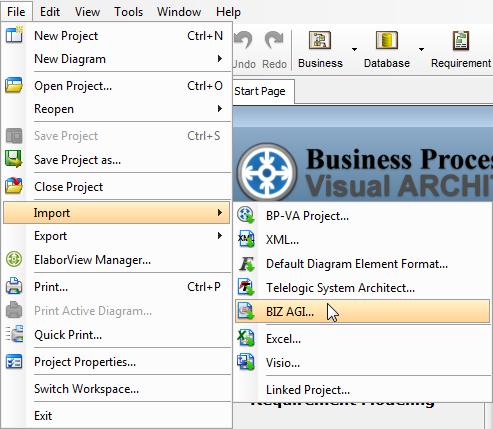This screenshot has height=429, width=493.
Task: Click the greyed Save Project icon
Action: pos(14,136)
